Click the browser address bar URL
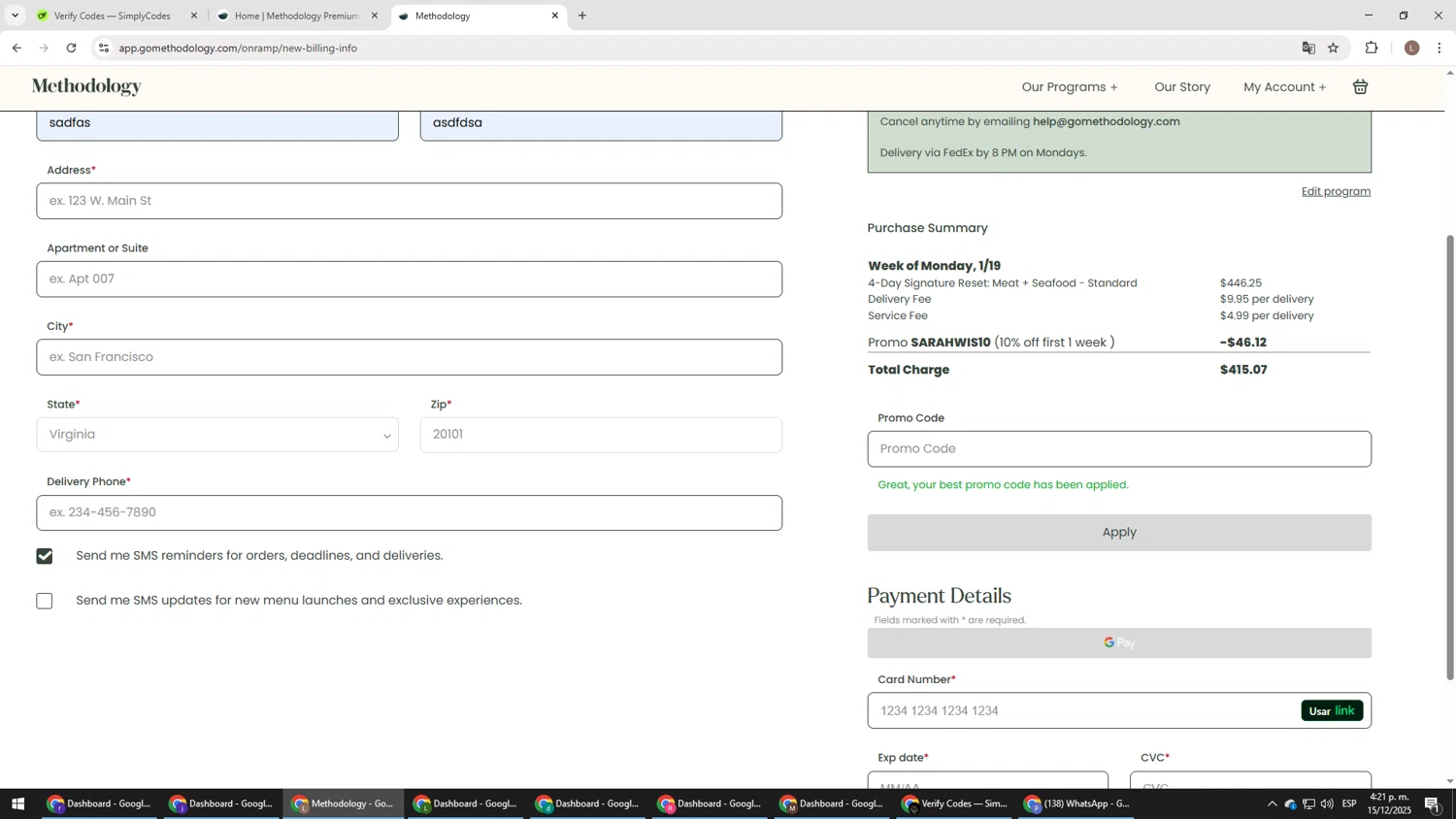Image resolution: width=1456 pixels, height=819 pixels. [x=238, y=48]
